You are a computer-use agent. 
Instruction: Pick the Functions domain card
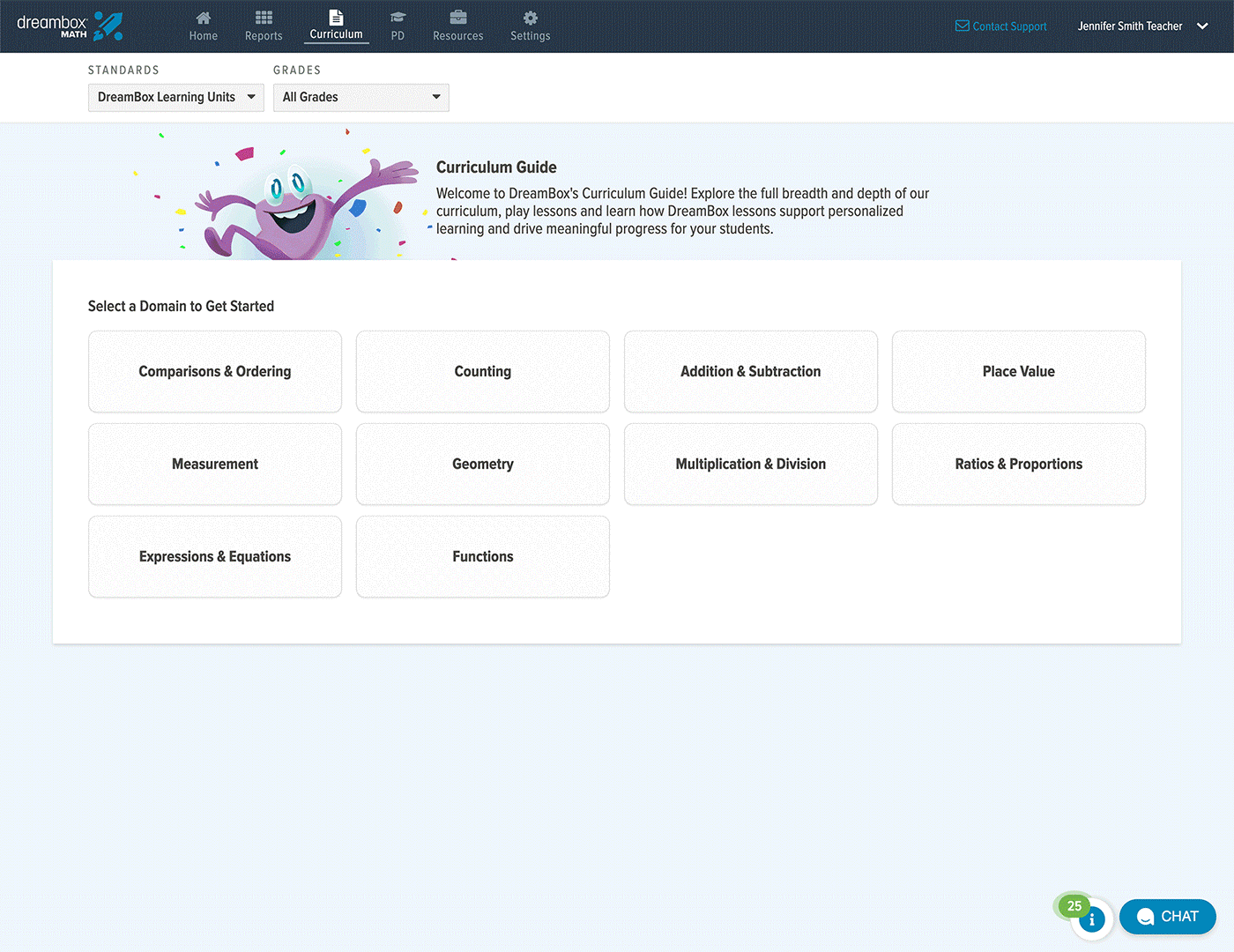[482, 556]
